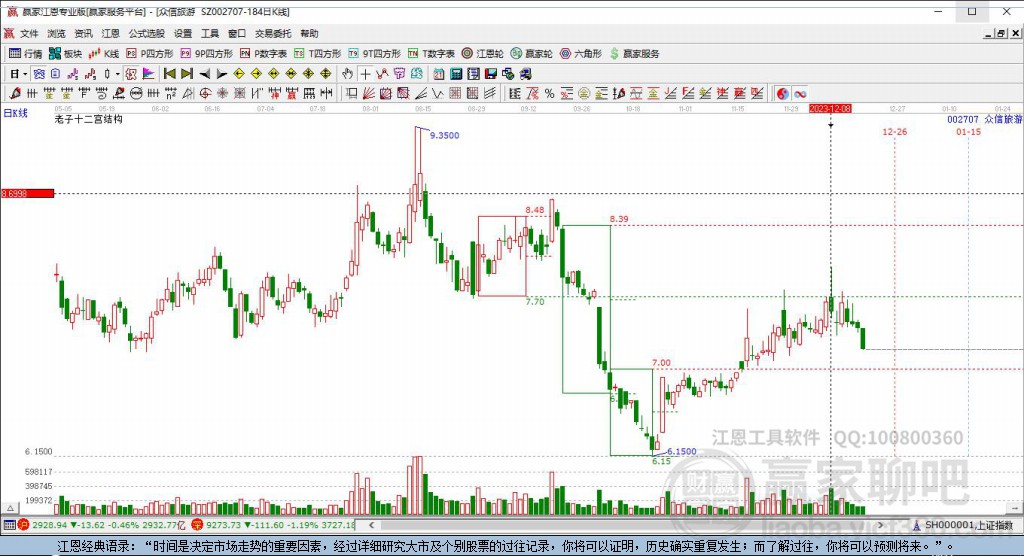
Task: Toggle the pressed red chart icon left of the colored flag
Action: click(x=131, y=74)
